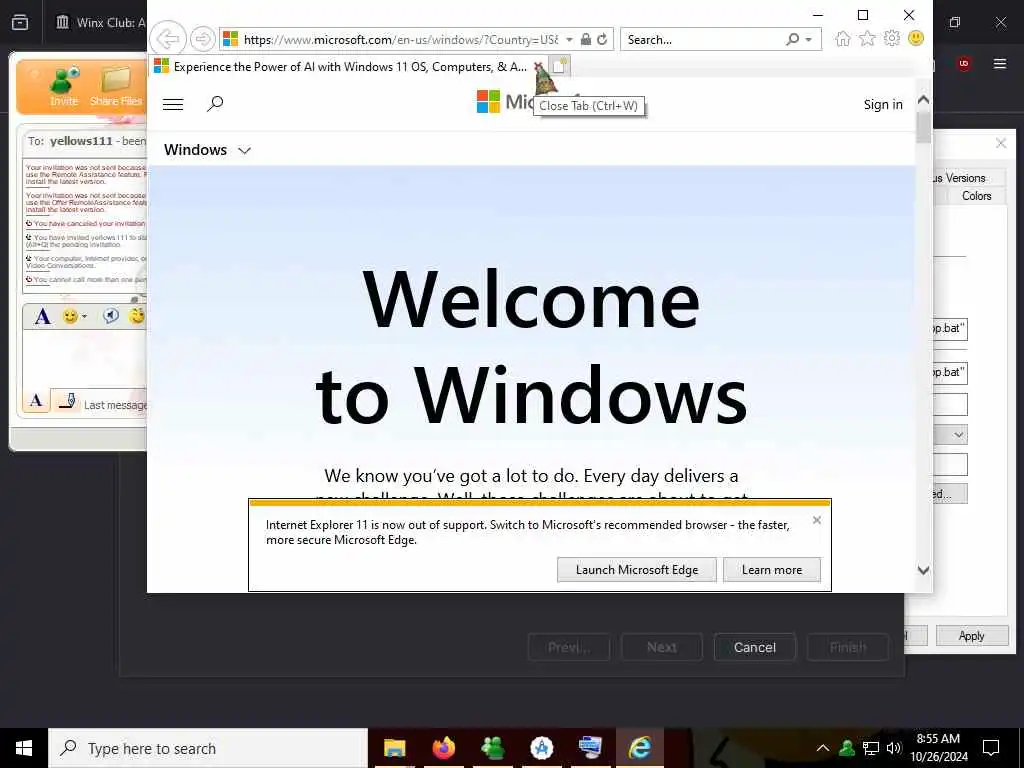
Task: Click the Cancel button in the wizard dialog
Action: click(x=754, y=647)
